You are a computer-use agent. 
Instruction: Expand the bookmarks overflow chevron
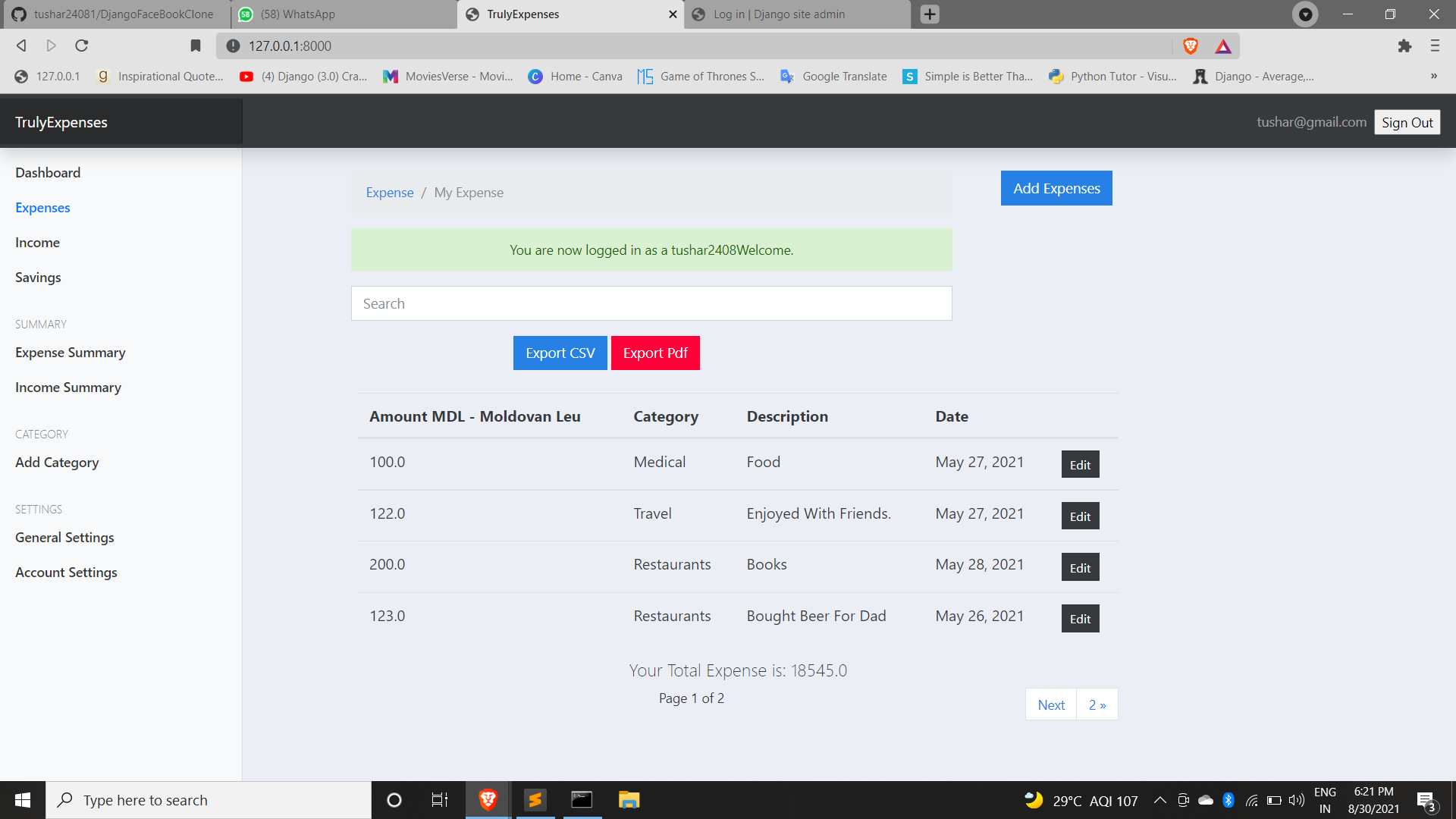coord(1434,76)
